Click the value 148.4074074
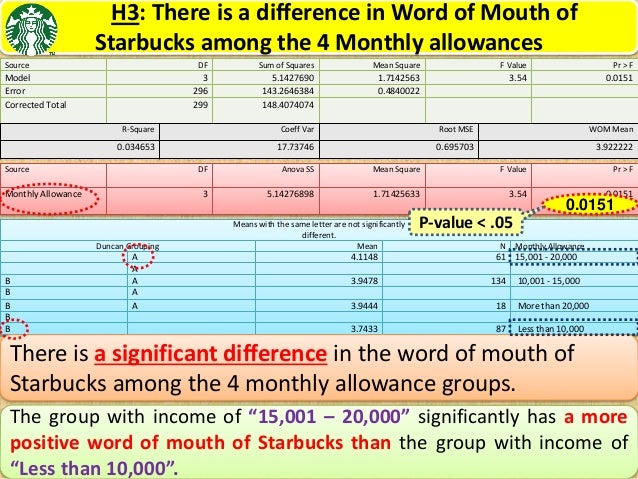Viewport: 638px width, 479px height. pyautogui.click(x=288, y=105)
